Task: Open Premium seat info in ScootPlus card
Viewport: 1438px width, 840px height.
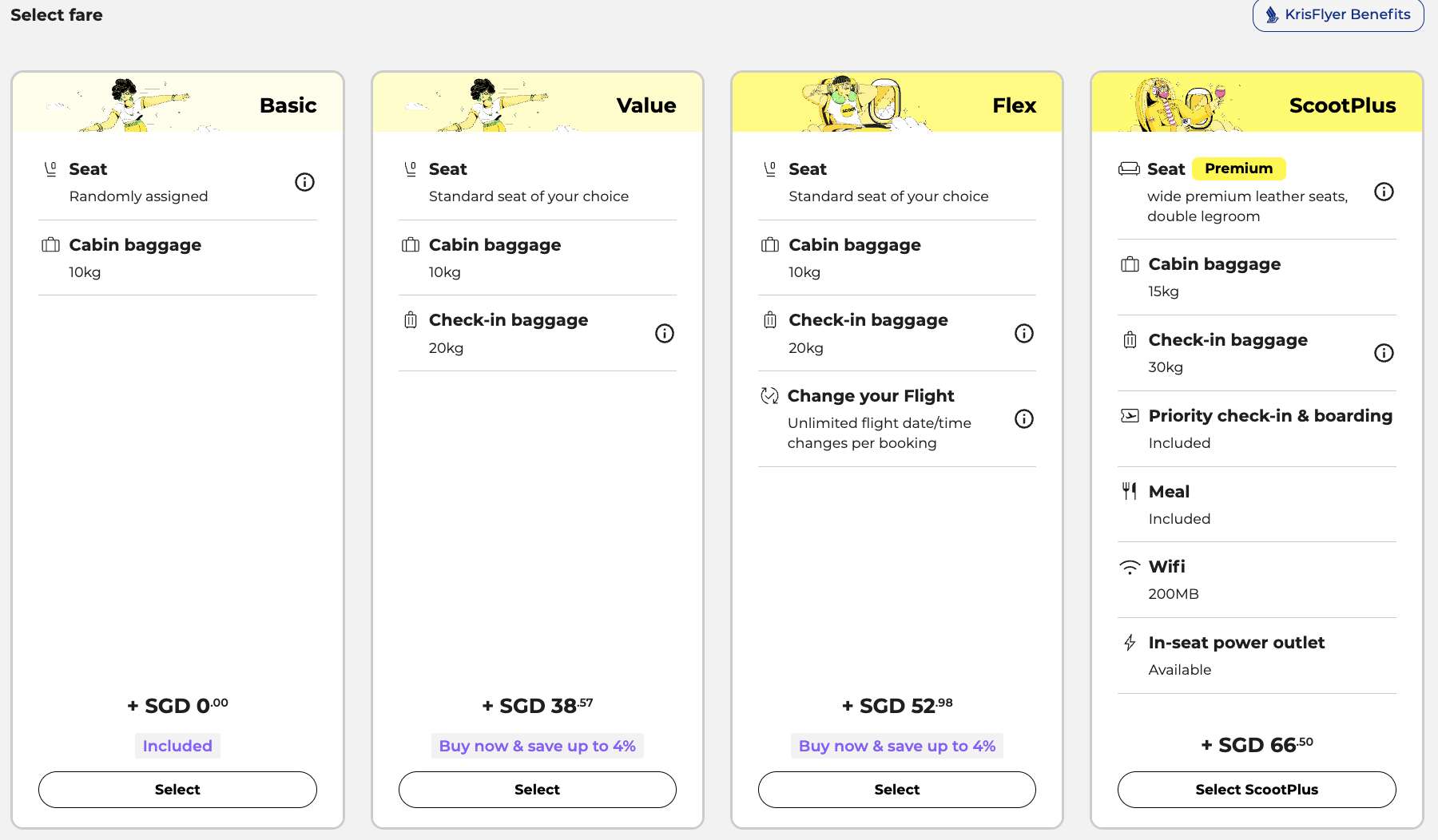Action: (x=1383, y=192)
